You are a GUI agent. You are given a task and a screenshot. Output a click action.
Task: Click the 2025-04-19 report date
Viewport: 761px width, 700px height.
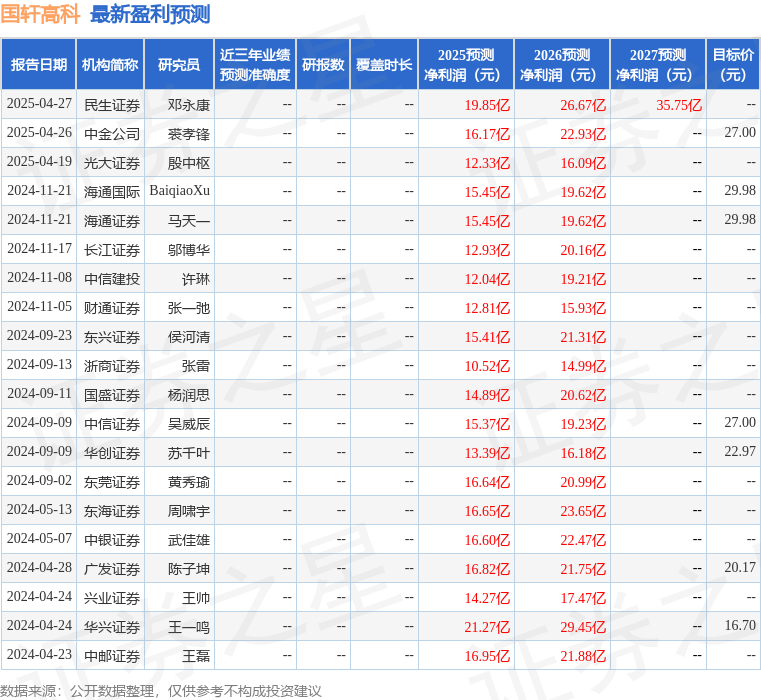point(39,162)
